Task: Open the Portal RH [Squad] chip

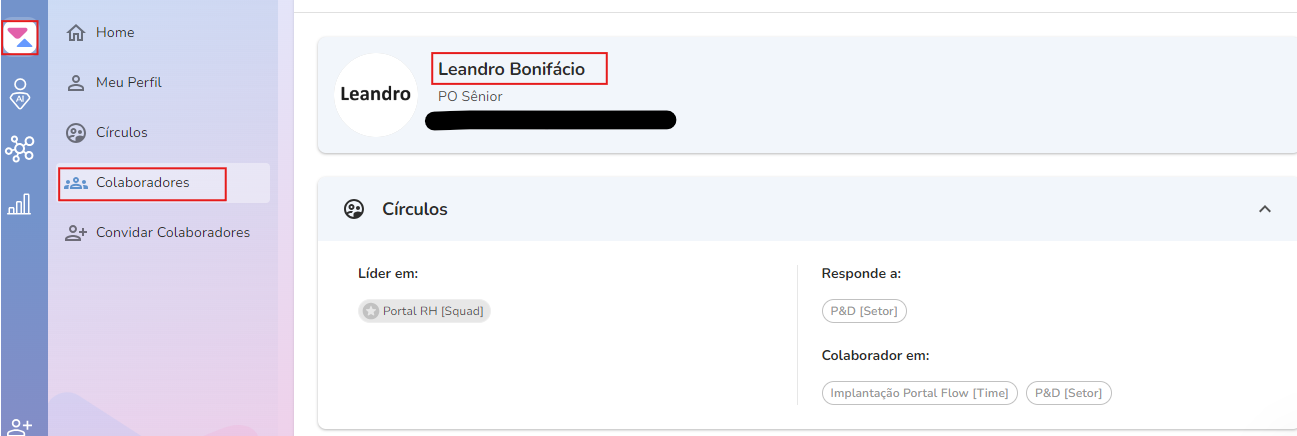Action: (x=425, y=311)
